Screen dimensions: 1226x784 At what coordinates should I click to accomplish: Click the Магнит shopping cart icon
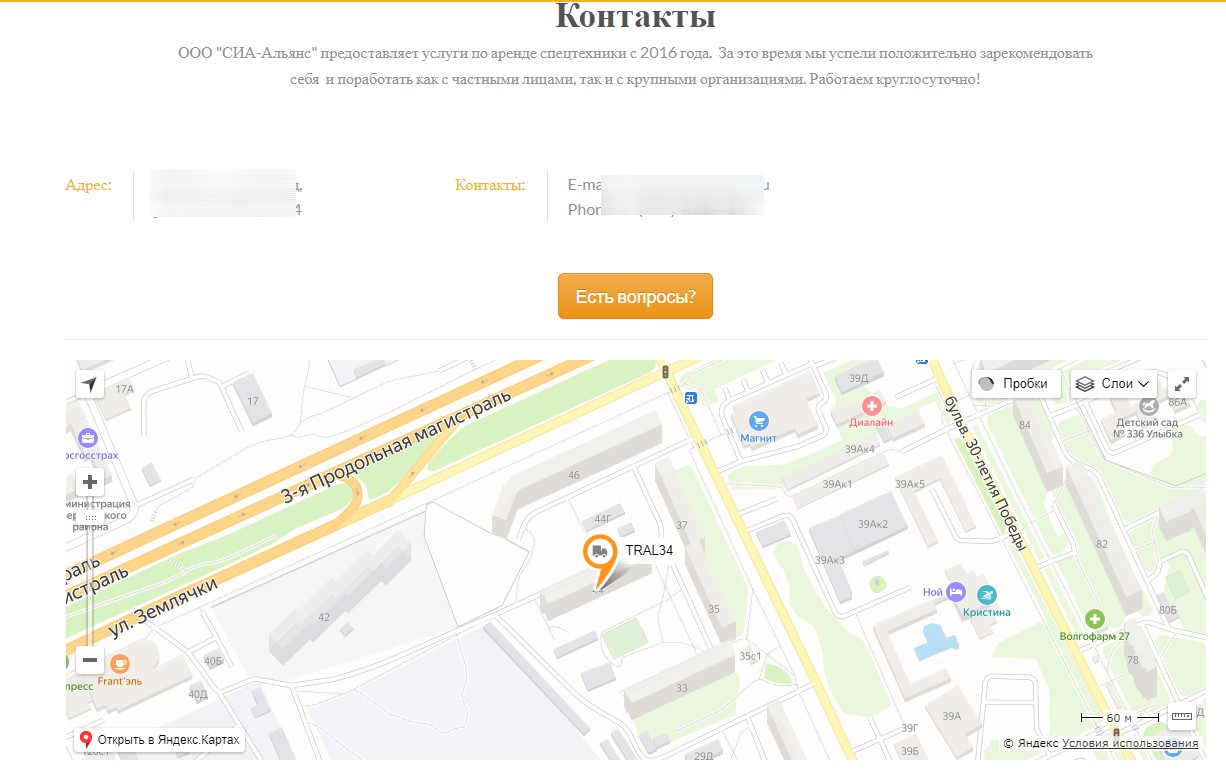(x=758, y=421)
